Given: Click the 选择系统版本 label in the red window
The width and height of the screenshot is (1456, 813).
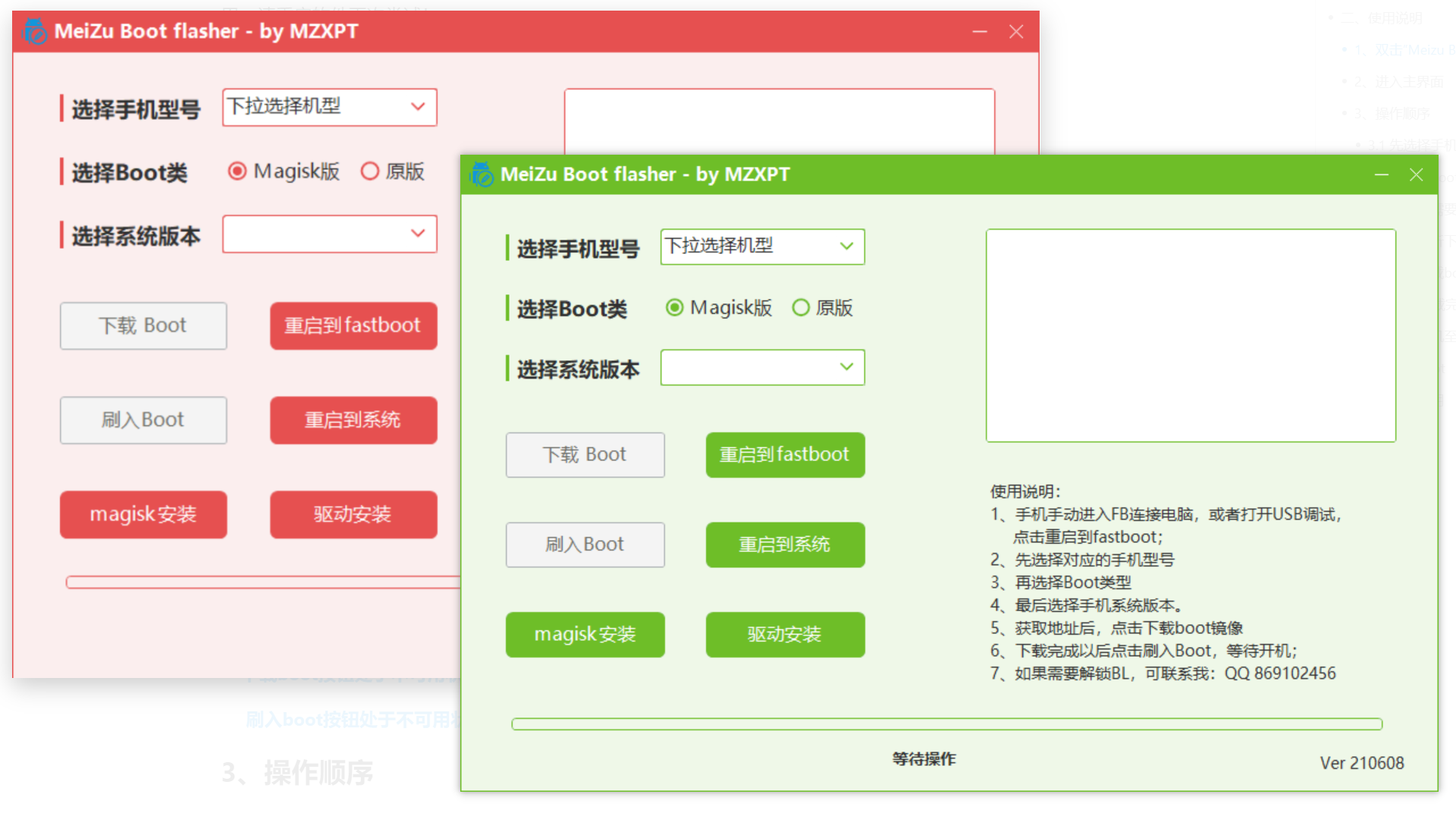Looking at the screenshot, I should pos(136,237).
